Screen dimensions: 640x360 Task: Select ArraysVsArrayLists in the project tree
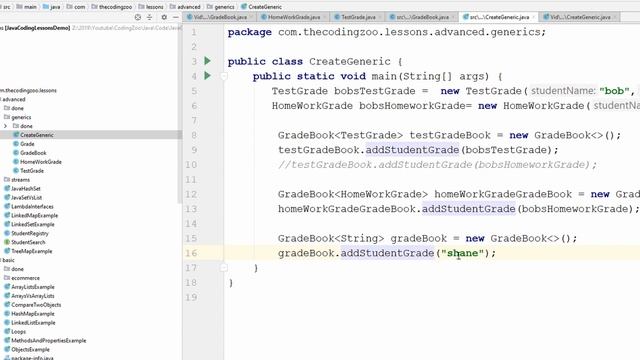click(x=33, y=296)
